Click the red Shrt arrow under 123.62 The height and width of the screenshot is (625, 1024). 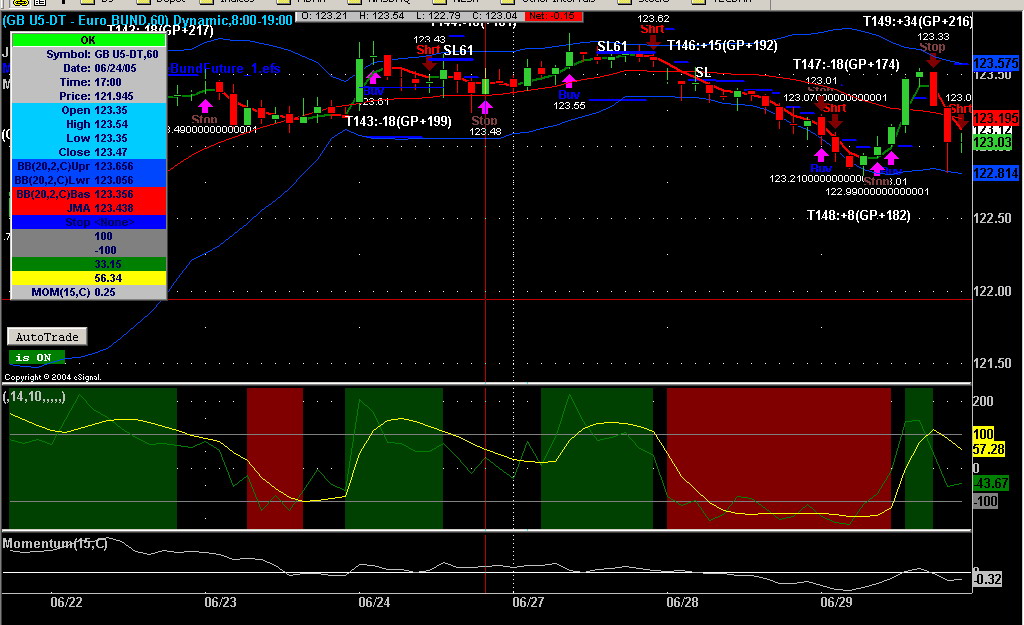(652, 41)
